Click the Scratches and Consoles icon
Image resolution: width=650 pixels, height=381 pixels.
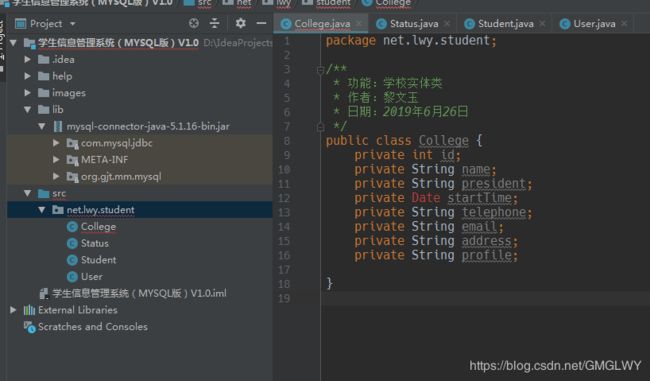point(29,327)
